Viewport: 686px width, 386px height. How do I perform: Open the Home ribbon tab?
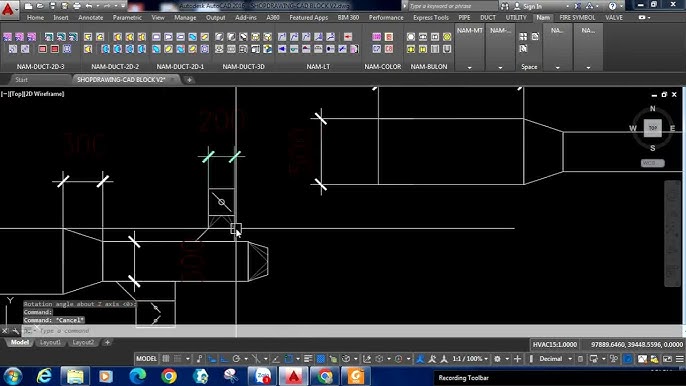[x=35, y=18]
